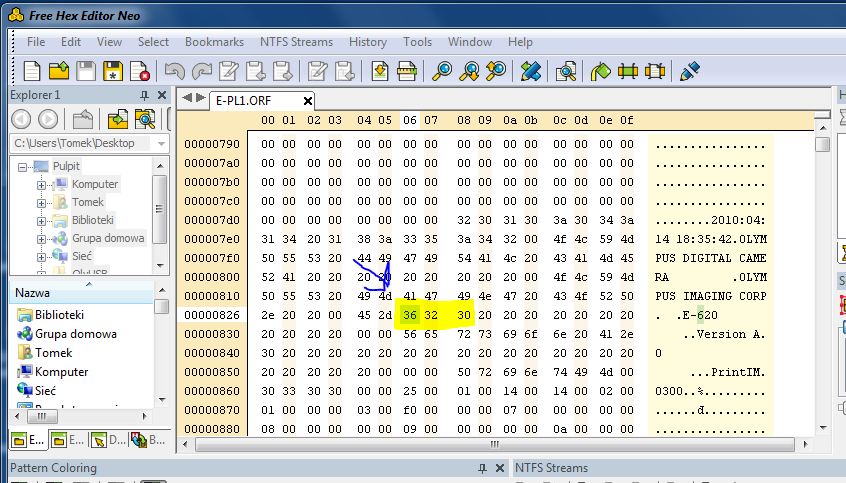Open the NTFS Streams menu

[x=295, y=42]
